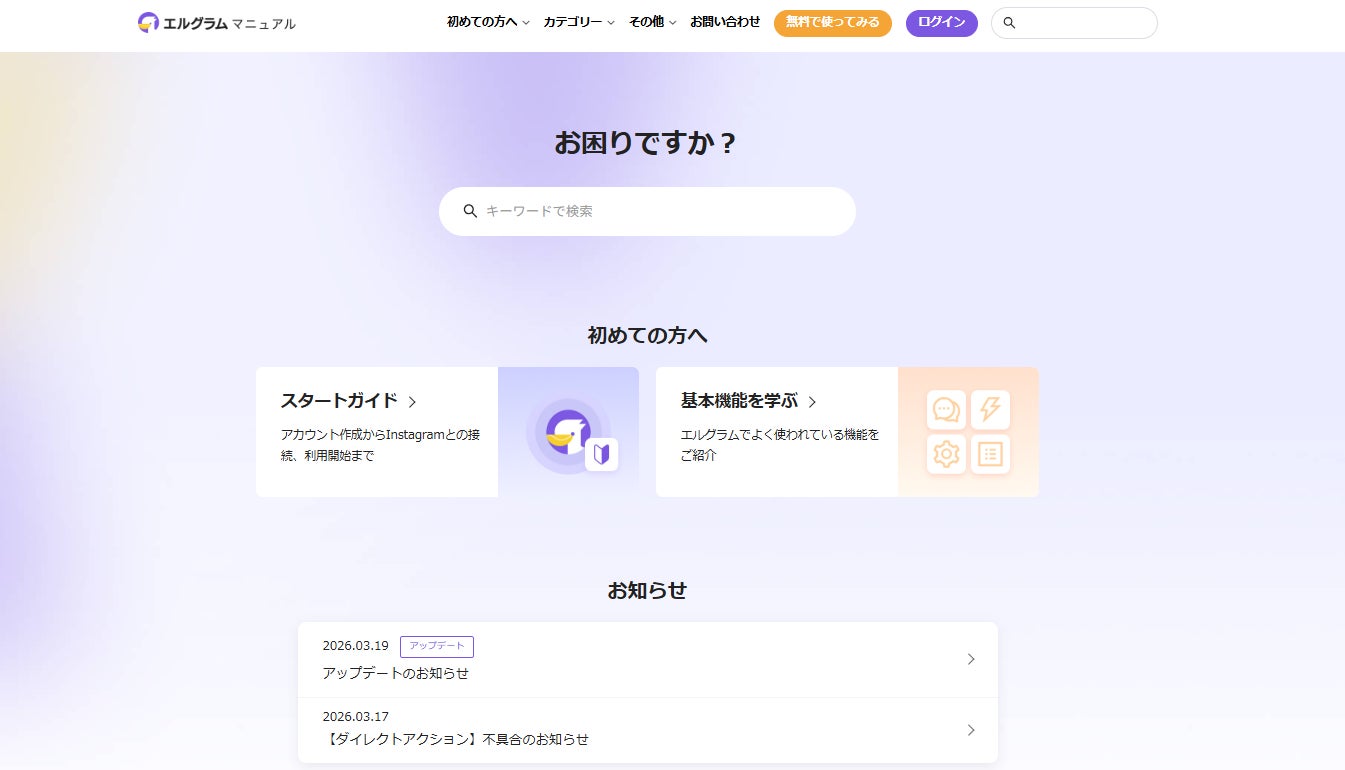Click the エルグラム logo icon in header
The height and width of the screenshot is (770, 1345).
pos(148,22)
